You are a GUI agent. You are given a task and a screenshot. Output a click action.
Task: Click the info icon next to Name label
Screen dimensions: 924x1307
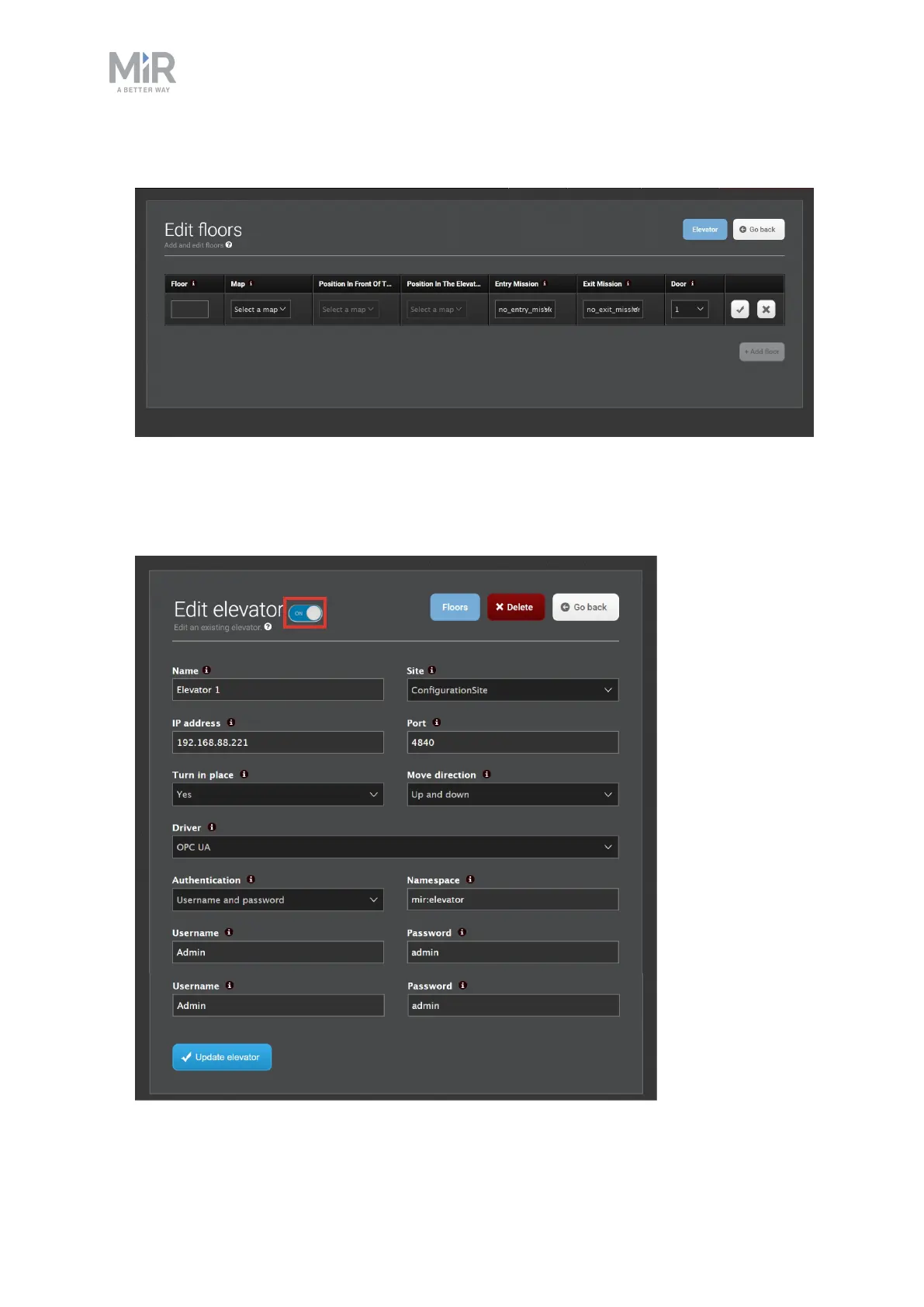(x=206, y=670)
